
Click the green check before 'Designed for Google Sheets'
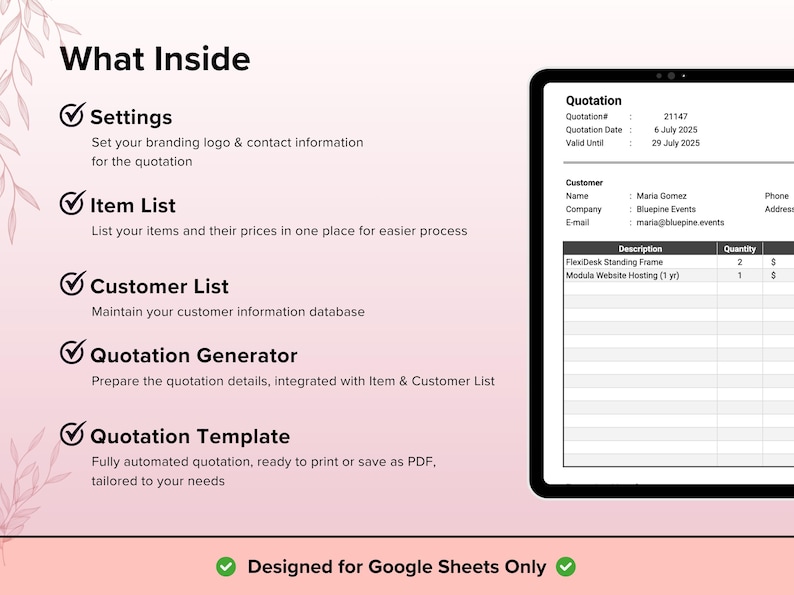pyautogui.click(x=226, y=567)
